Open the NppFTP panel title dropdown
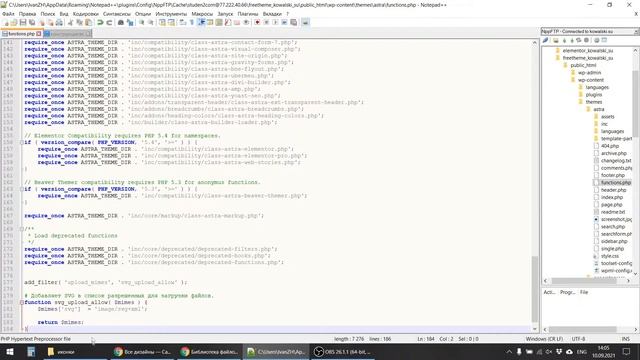Image resolution: width=640 pixels, height=360 pixels. click(636, 31)
